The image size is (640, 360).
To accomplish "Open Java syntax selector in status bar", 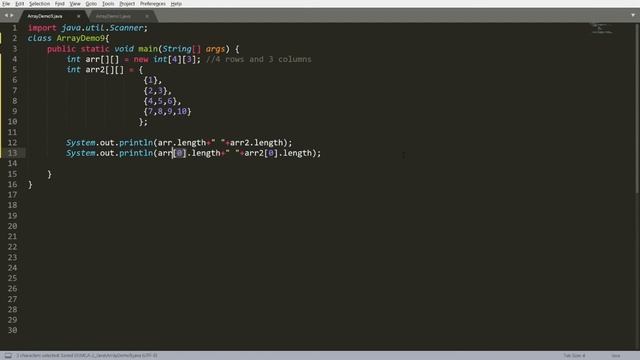I will point(616,356).
